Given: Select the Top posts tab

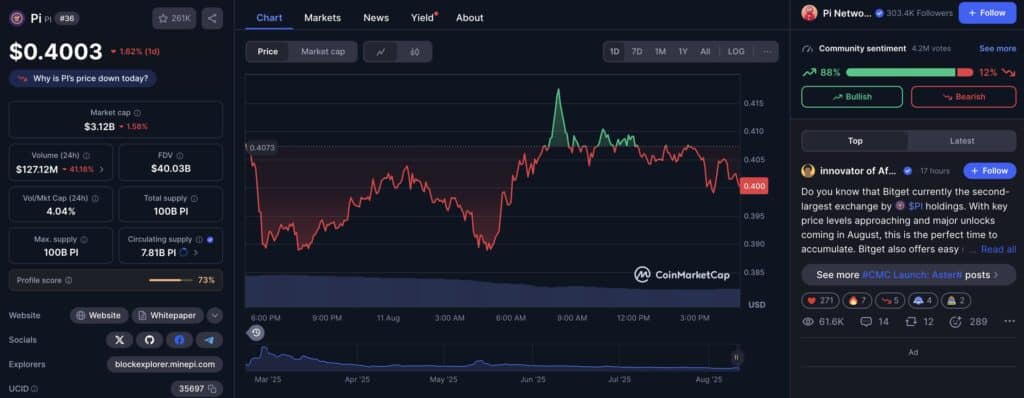Looking at the screenshot, I should [855, 141].
